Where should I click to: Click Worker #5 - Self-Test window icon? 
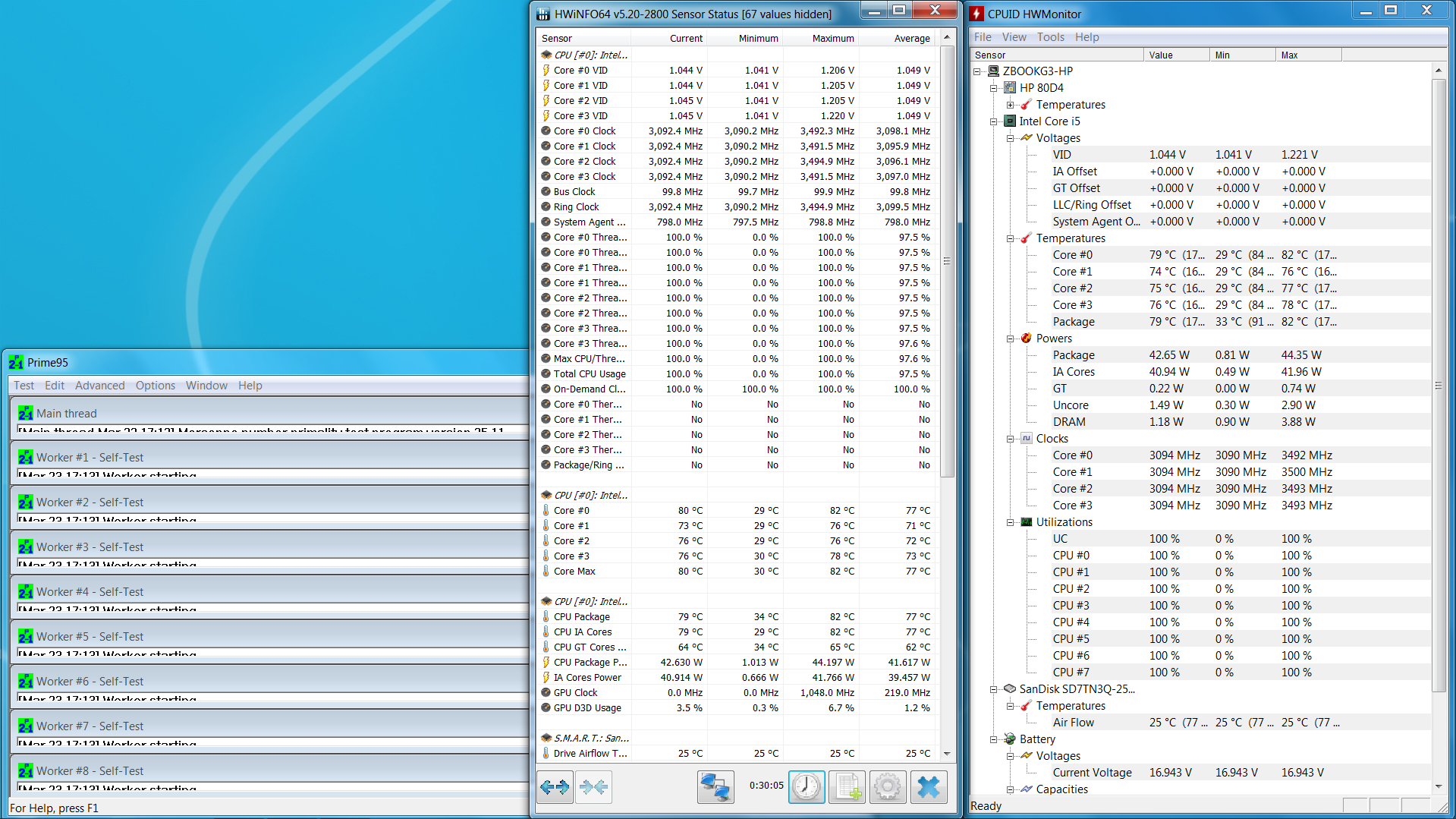click(x=26, y=637)
